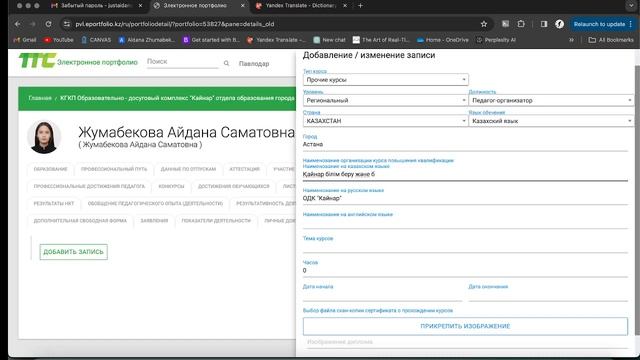The image size is (640, 360).
Task: Reload the current page
Action: [48, 24]
